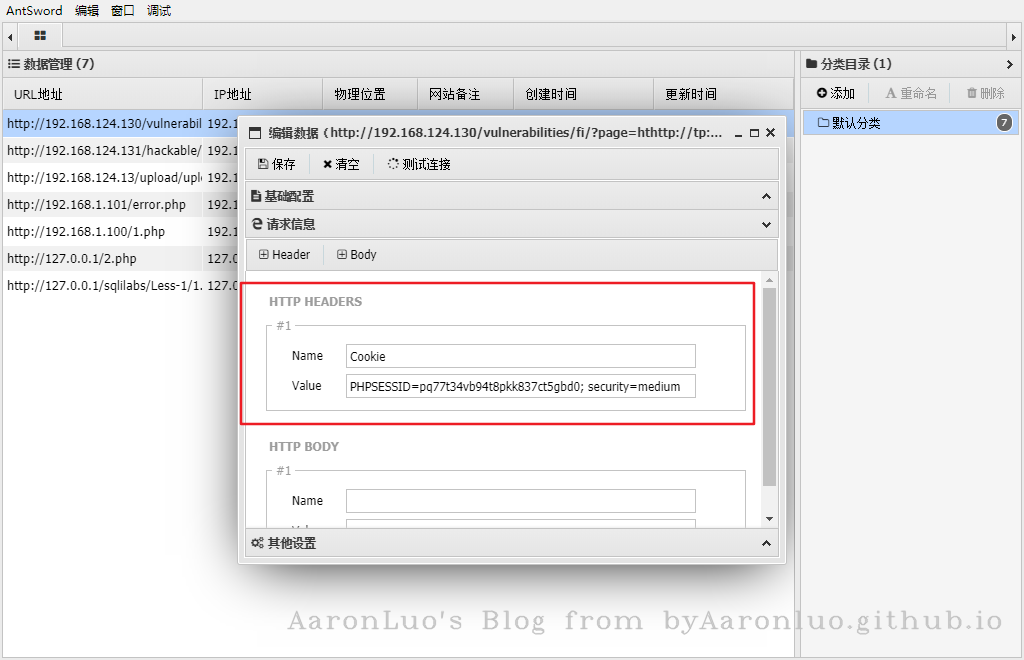
Task: Click the PHPSESSID header Value field
Action: click(x=520, y=386)
